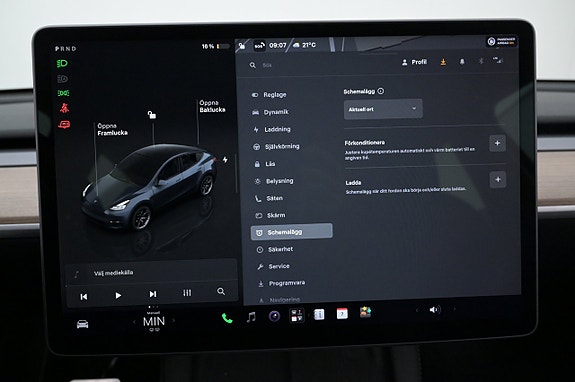The height and width of the screenshot is (382, 575).
Task: Tap the green parking lights indicator
Action: pos(63,93)
